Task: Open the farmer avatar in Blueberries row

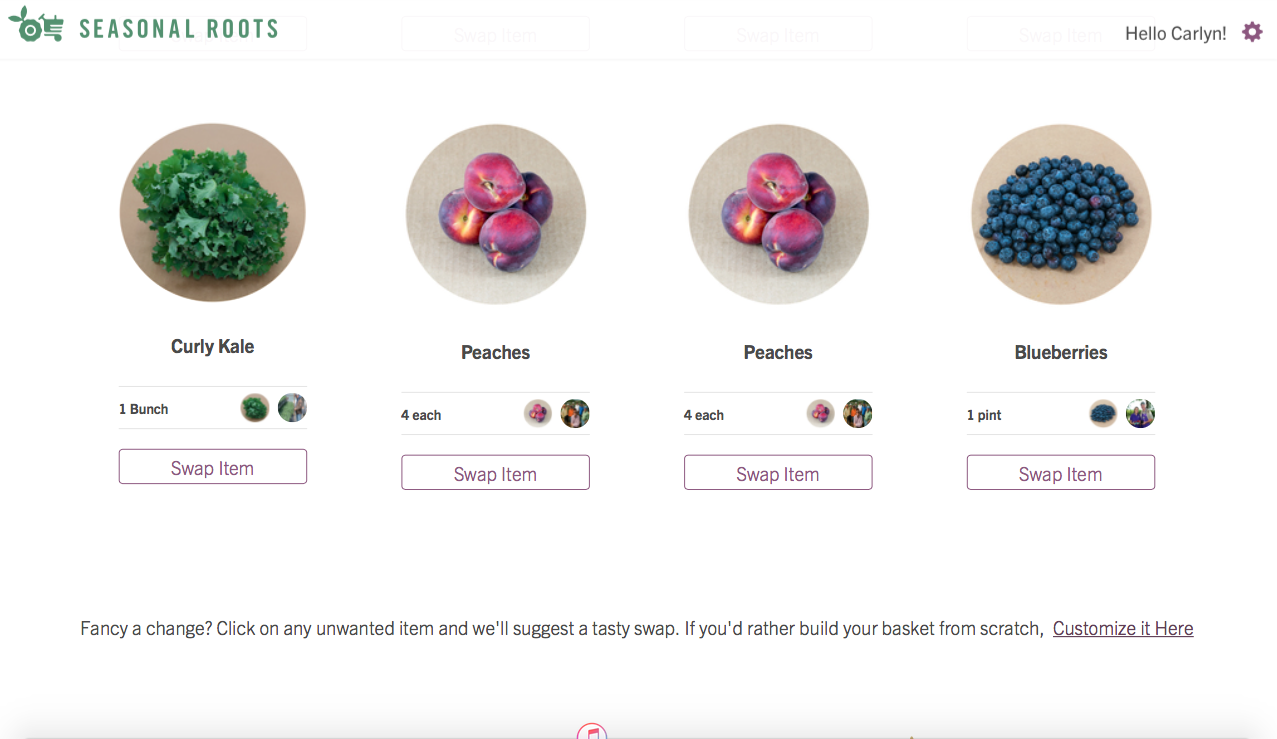Action: click(x=1140, y=414)
